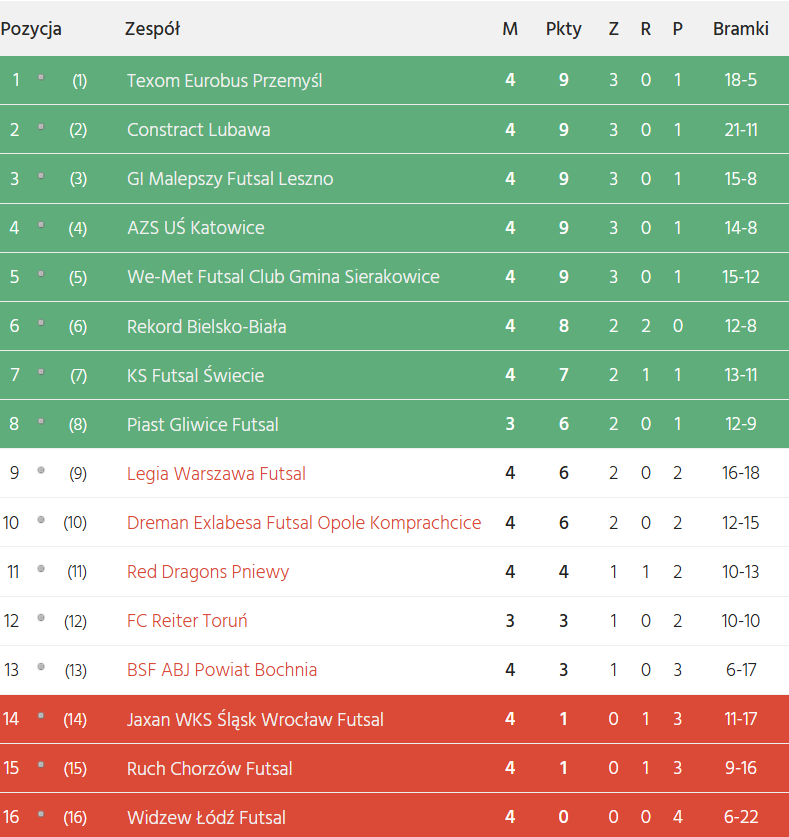Click the trend dot in the Dreman Exlabesa row

click(41, 520)
